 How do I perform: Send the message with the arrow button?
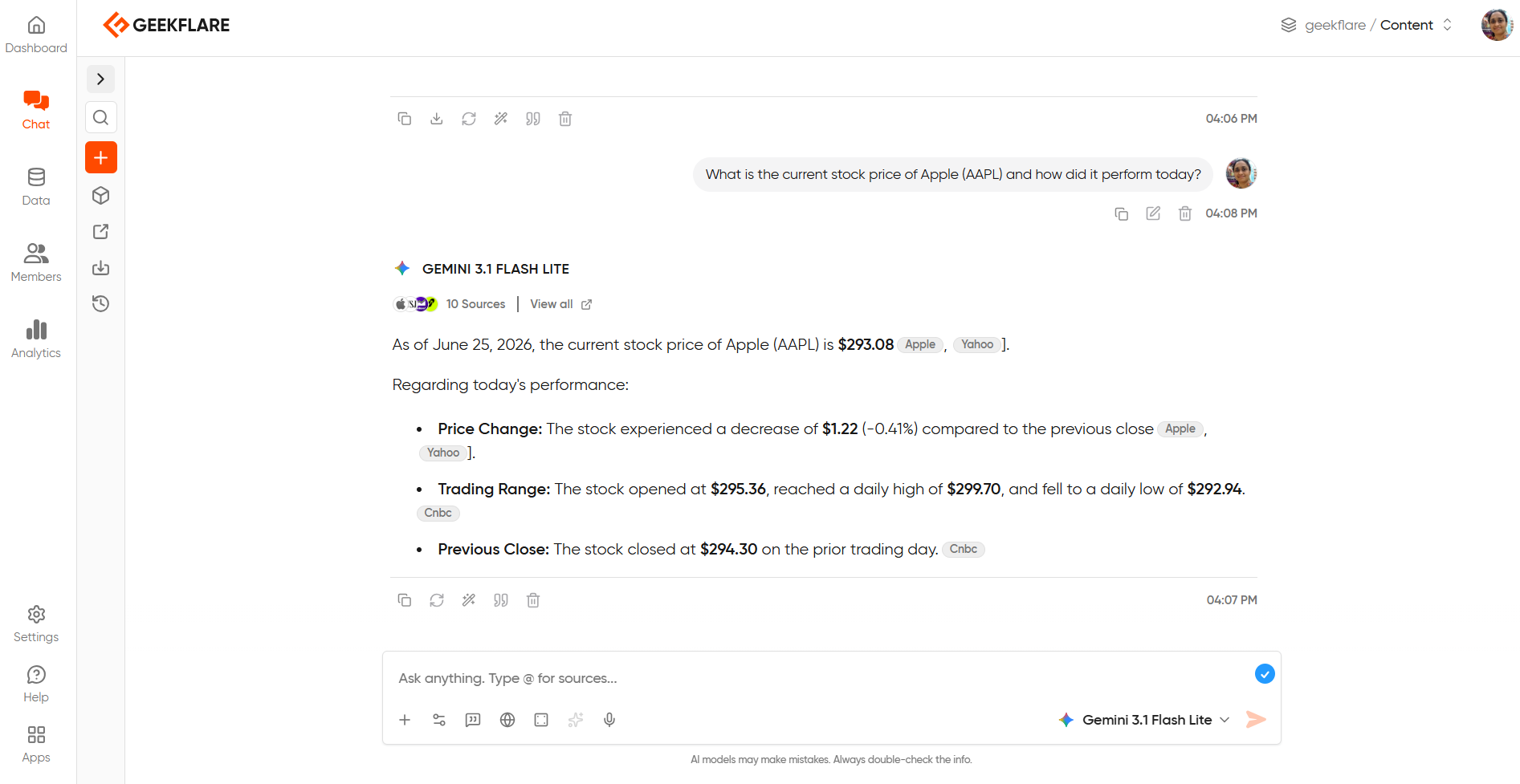point(1256,720)
